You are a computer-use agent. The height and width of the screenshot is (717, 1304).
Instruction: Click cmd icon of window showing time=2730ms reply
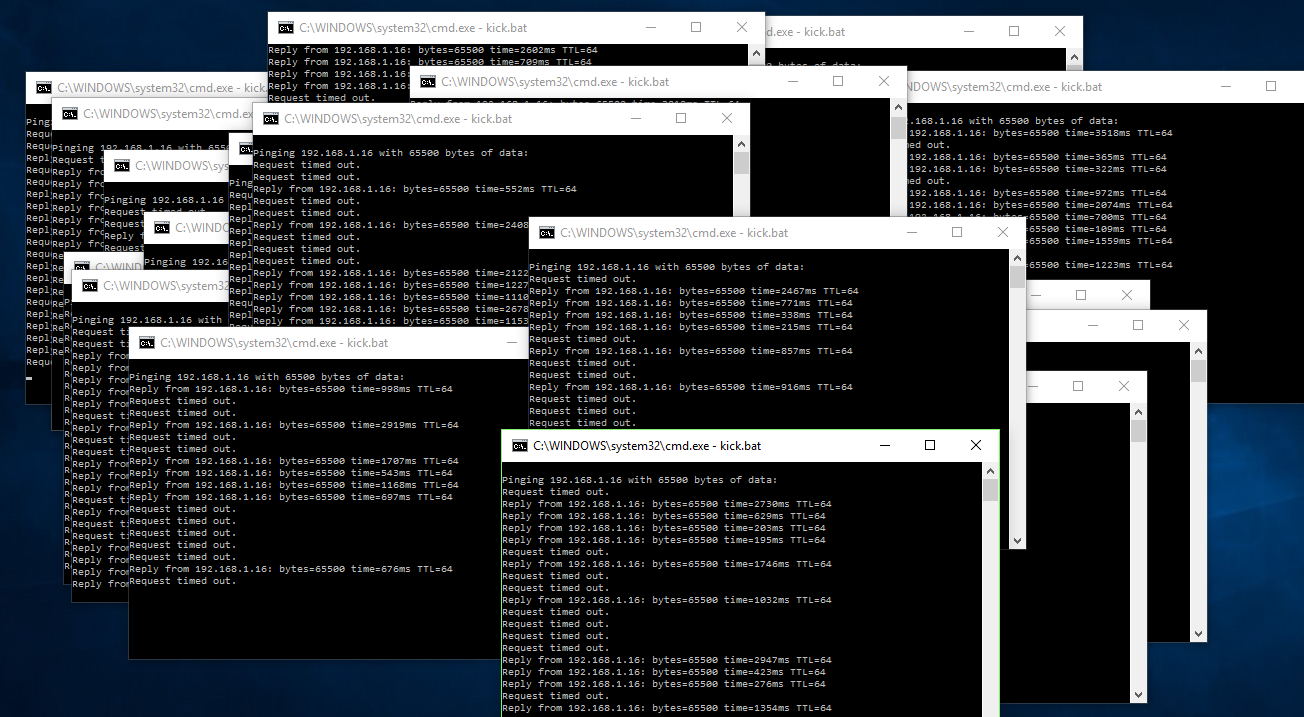pyautogui.click(x=519, y=445)
